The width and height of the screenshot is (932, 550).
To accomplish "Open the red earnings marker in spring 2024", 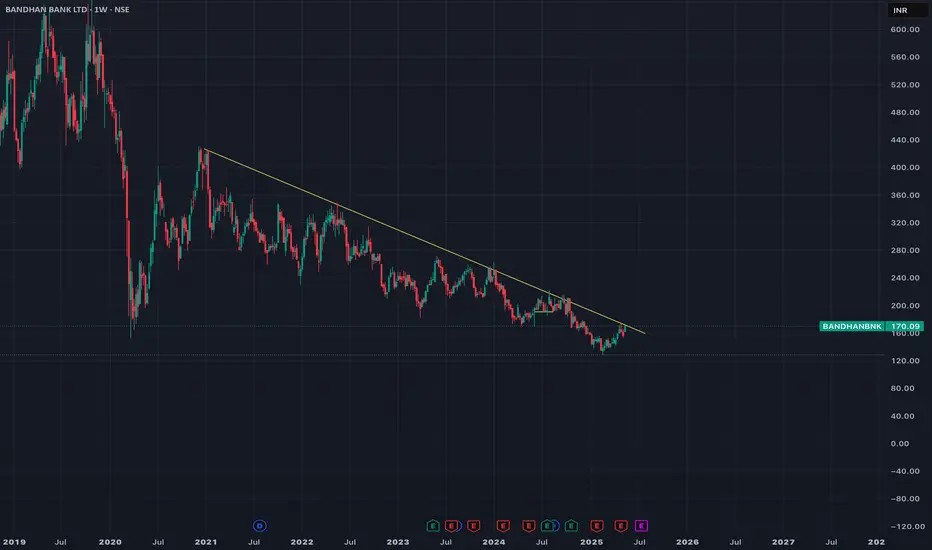I will click(528, 526).
